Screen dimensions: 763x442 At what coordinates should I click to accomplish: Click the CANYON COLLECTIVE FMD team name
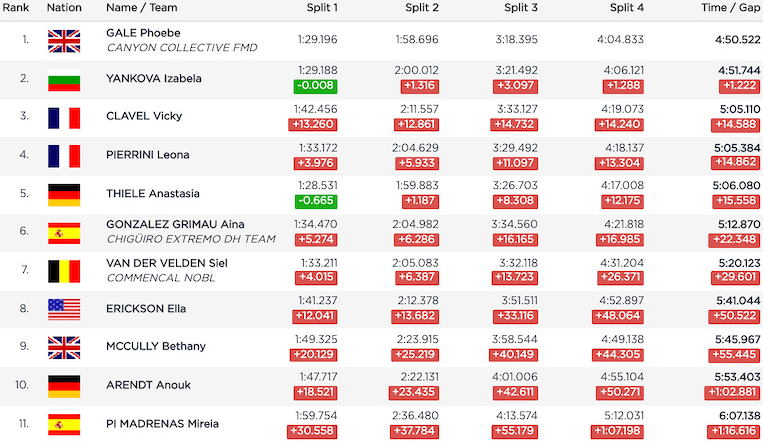(181, 48)
